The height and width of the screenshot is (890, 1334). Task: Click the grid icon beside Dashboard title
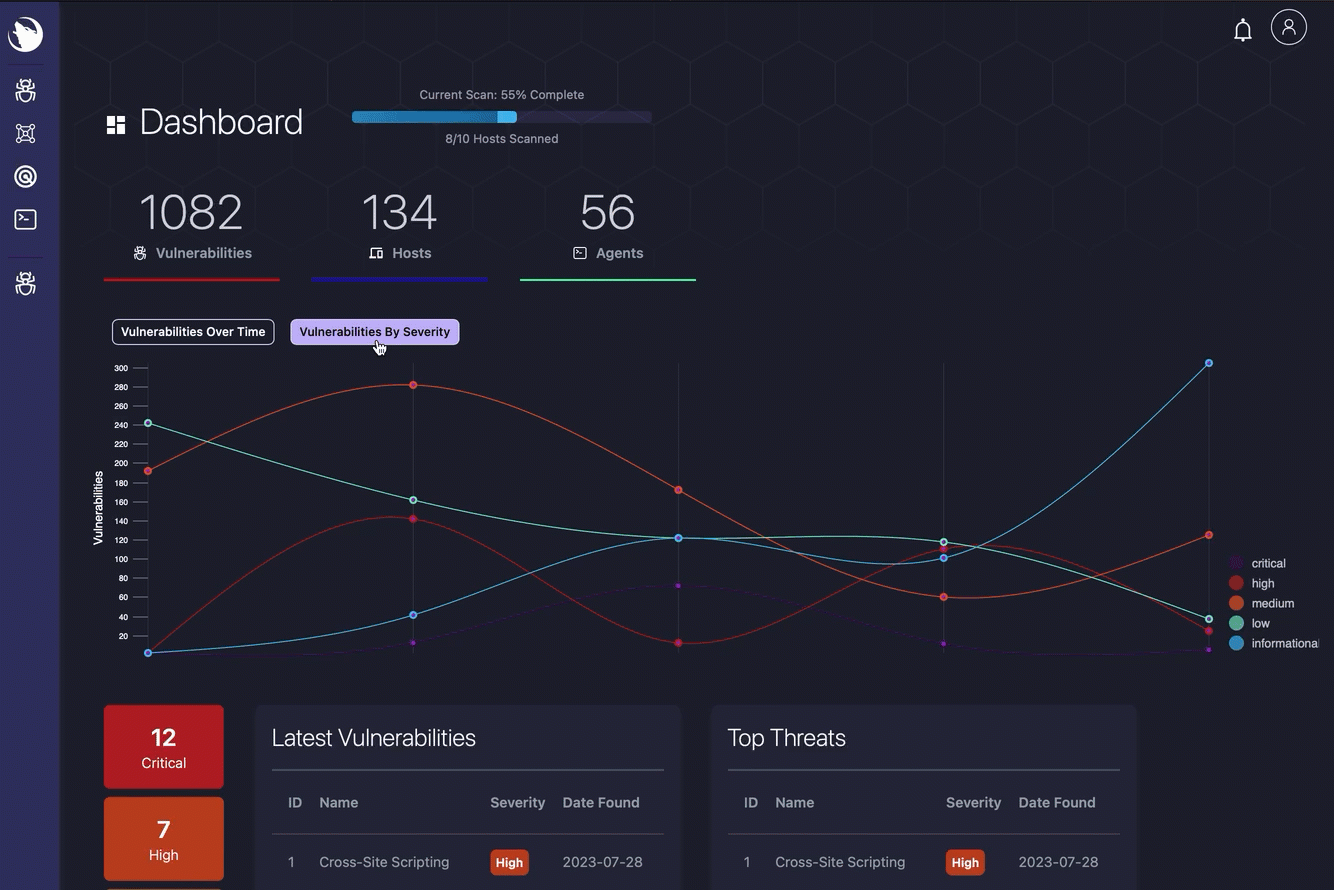(116, 124)
